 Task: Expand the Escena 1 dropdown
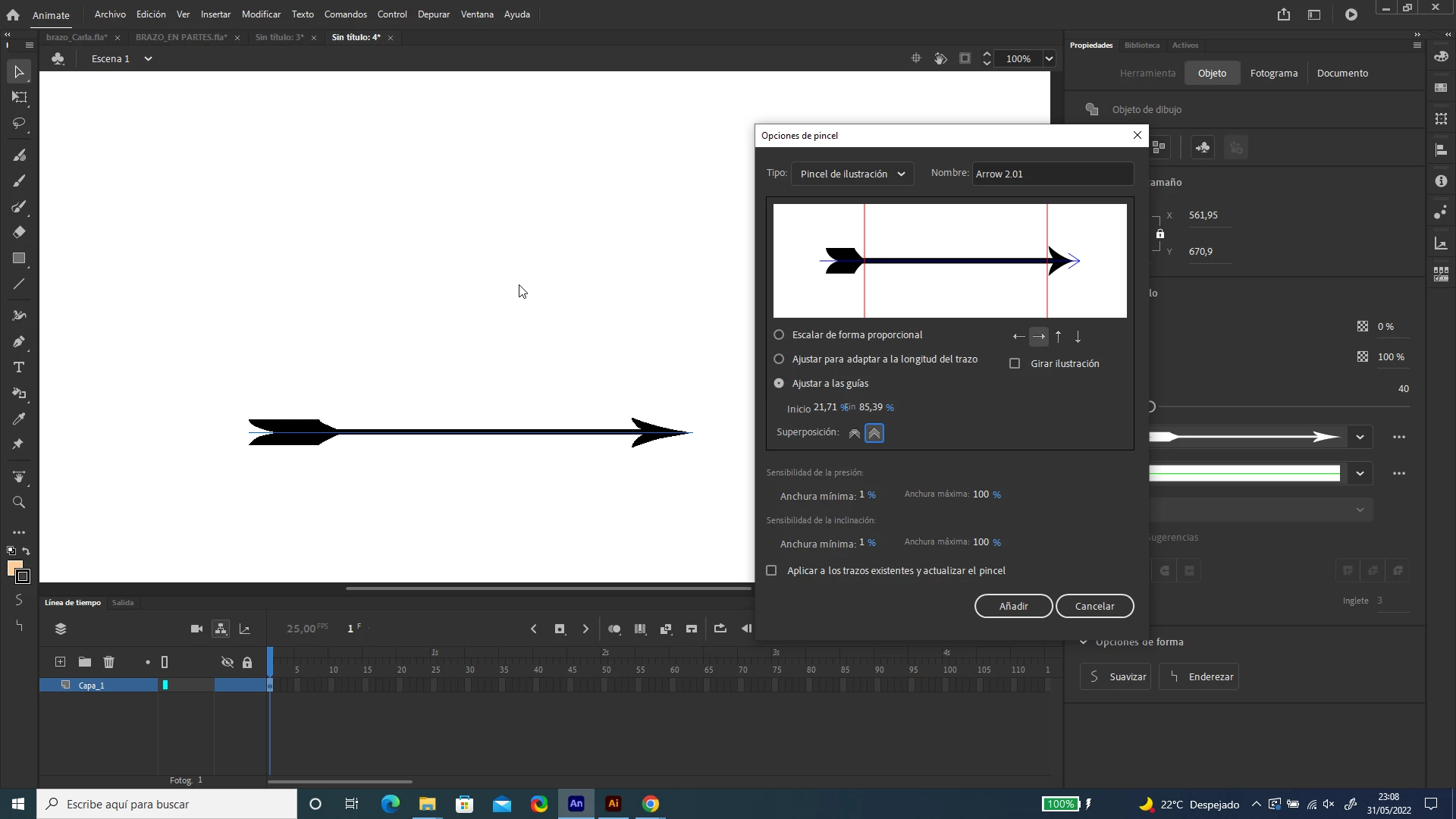pyautogui.click(x=148, y=58)
